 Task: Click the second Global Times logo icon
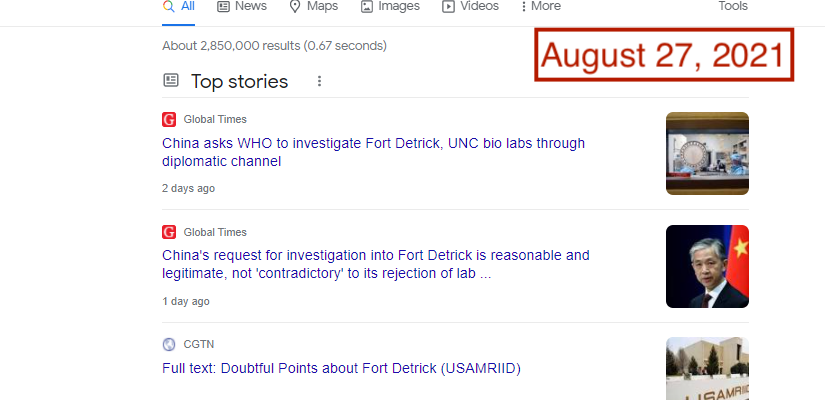pos(169,232)
